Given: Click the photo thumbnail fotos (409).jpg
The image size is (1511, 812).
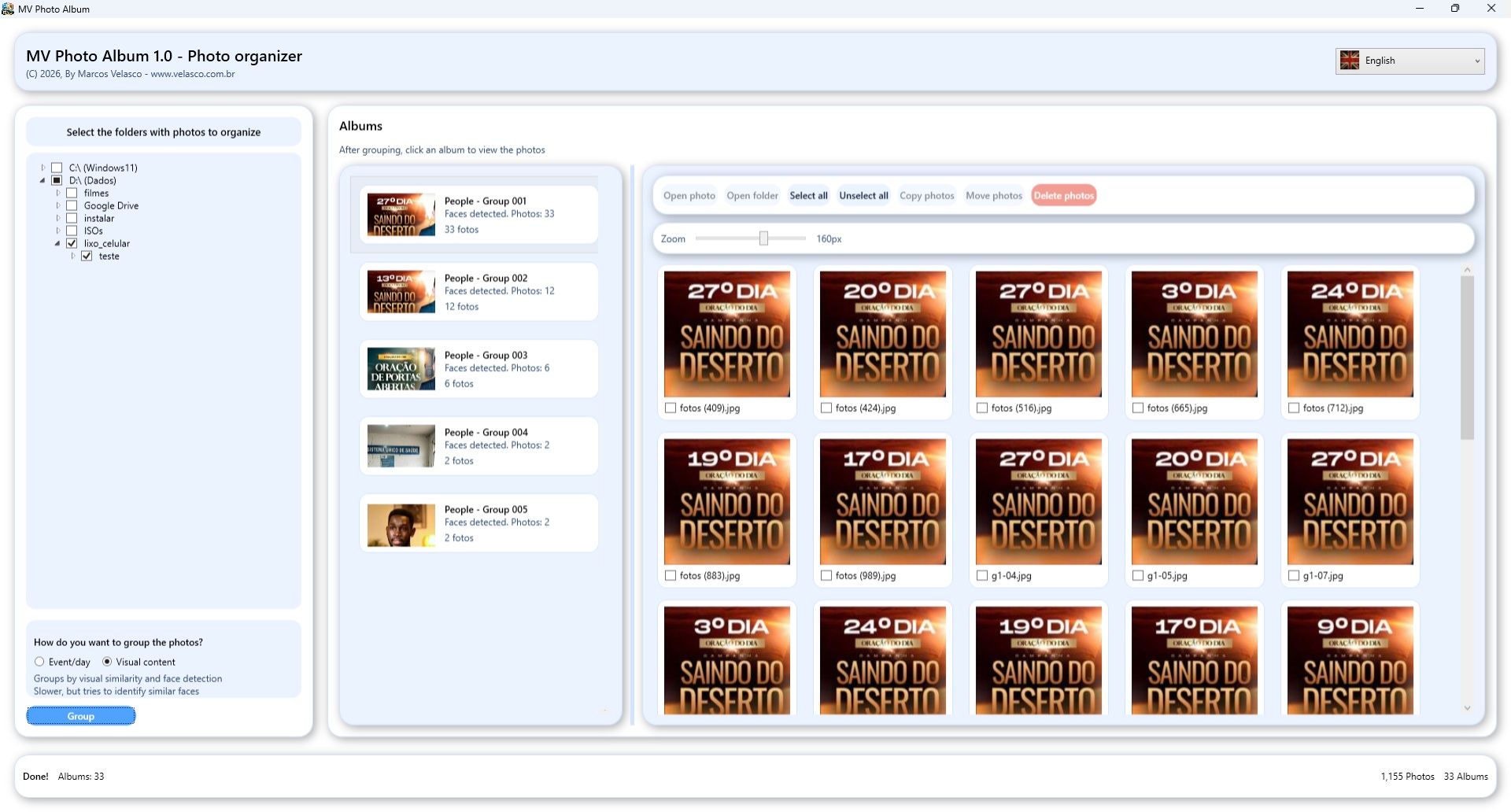Looking at the screenshot, I should pyautogui.click(x=726, y=334).
